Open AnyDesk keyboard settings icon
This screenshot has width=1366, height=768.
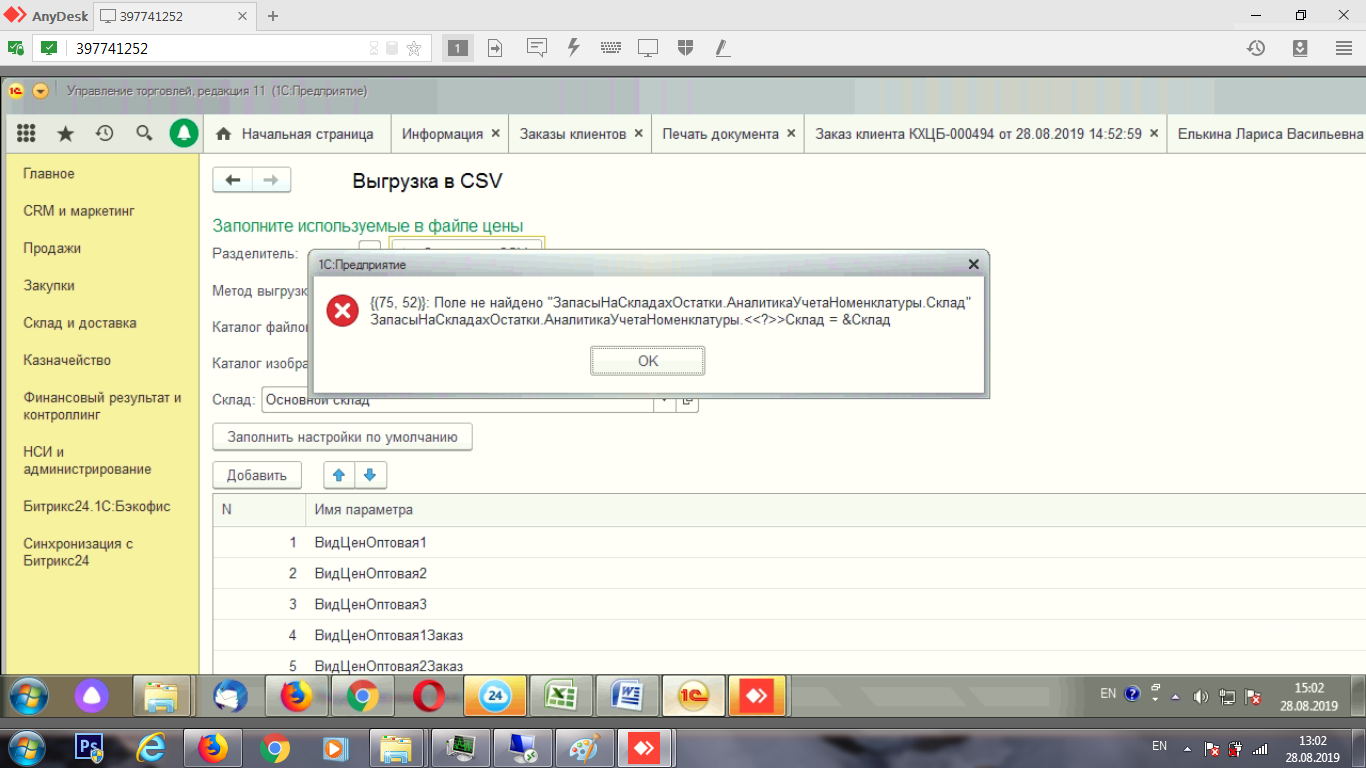(611, 48)
